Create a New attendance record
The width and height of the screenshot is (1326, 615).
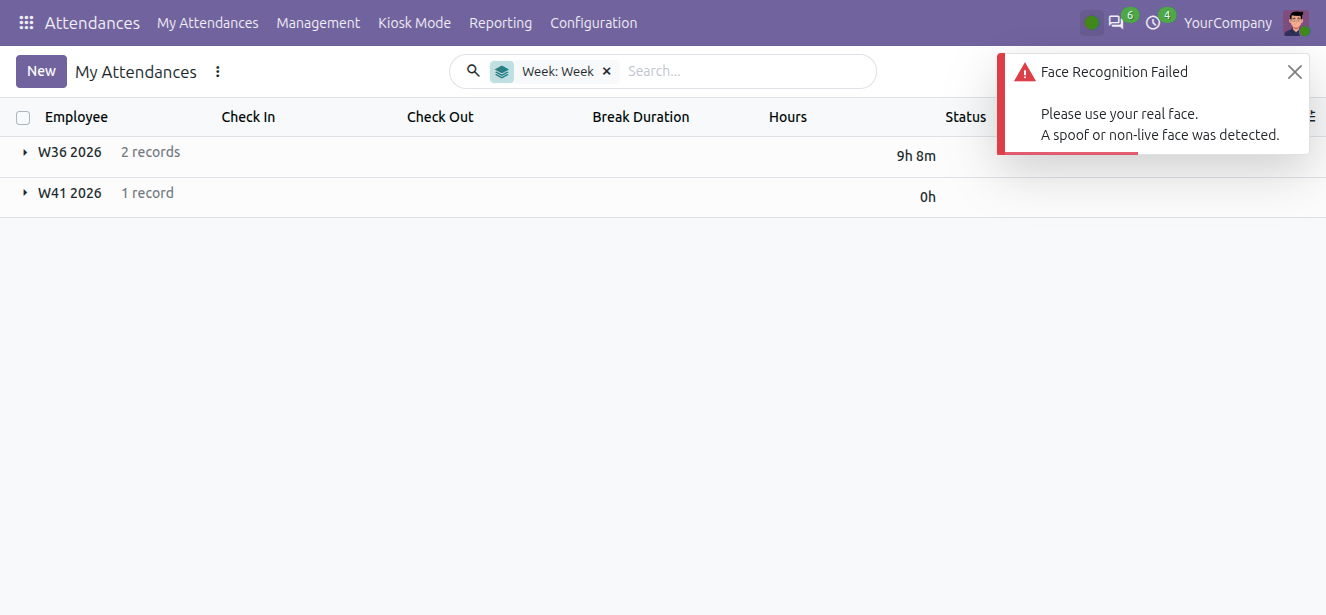pyautogui.click(x=41, y=71)
